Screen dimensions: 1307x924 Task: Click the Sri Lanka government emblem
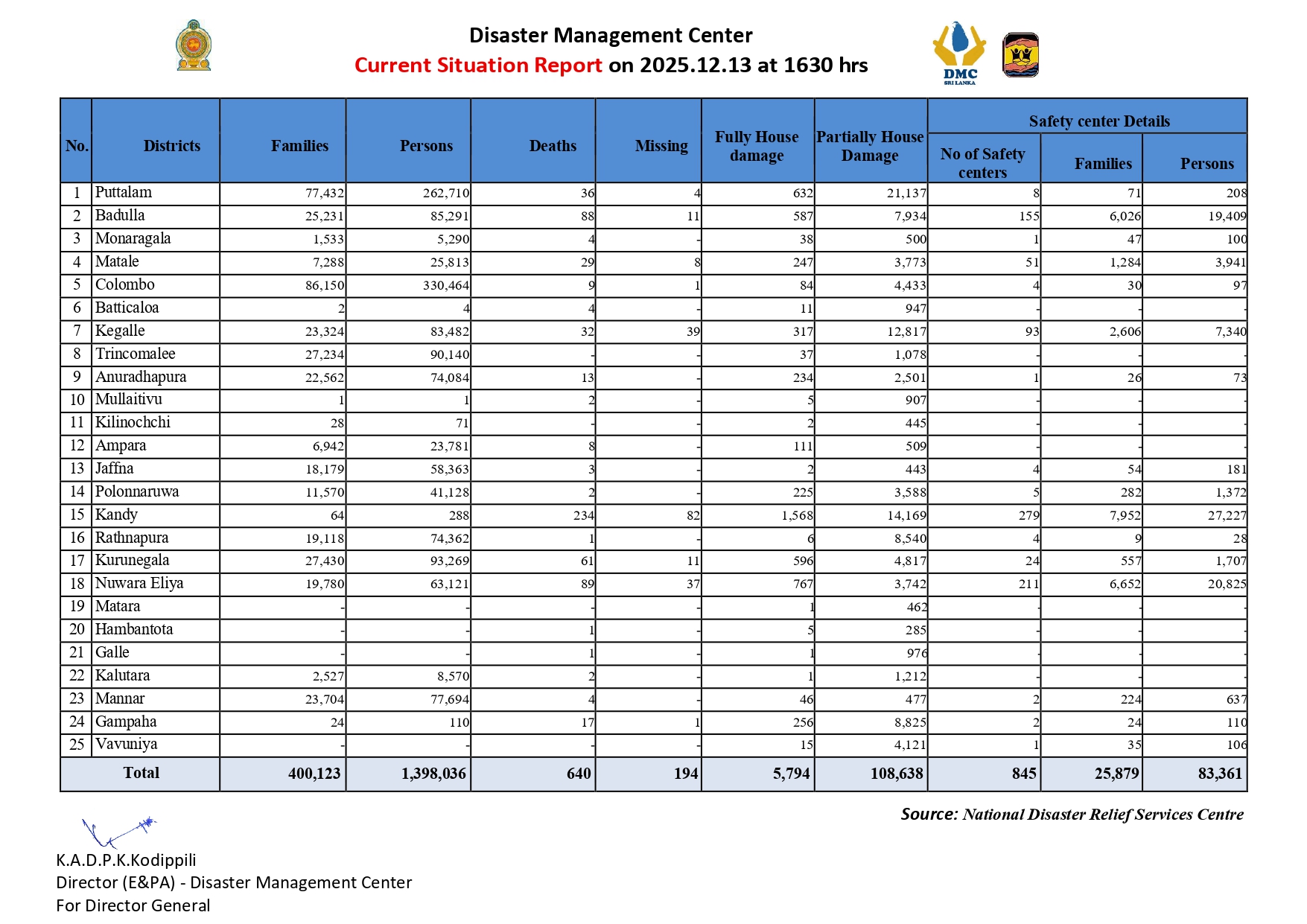pyautogui.click(x=194, y=46)
